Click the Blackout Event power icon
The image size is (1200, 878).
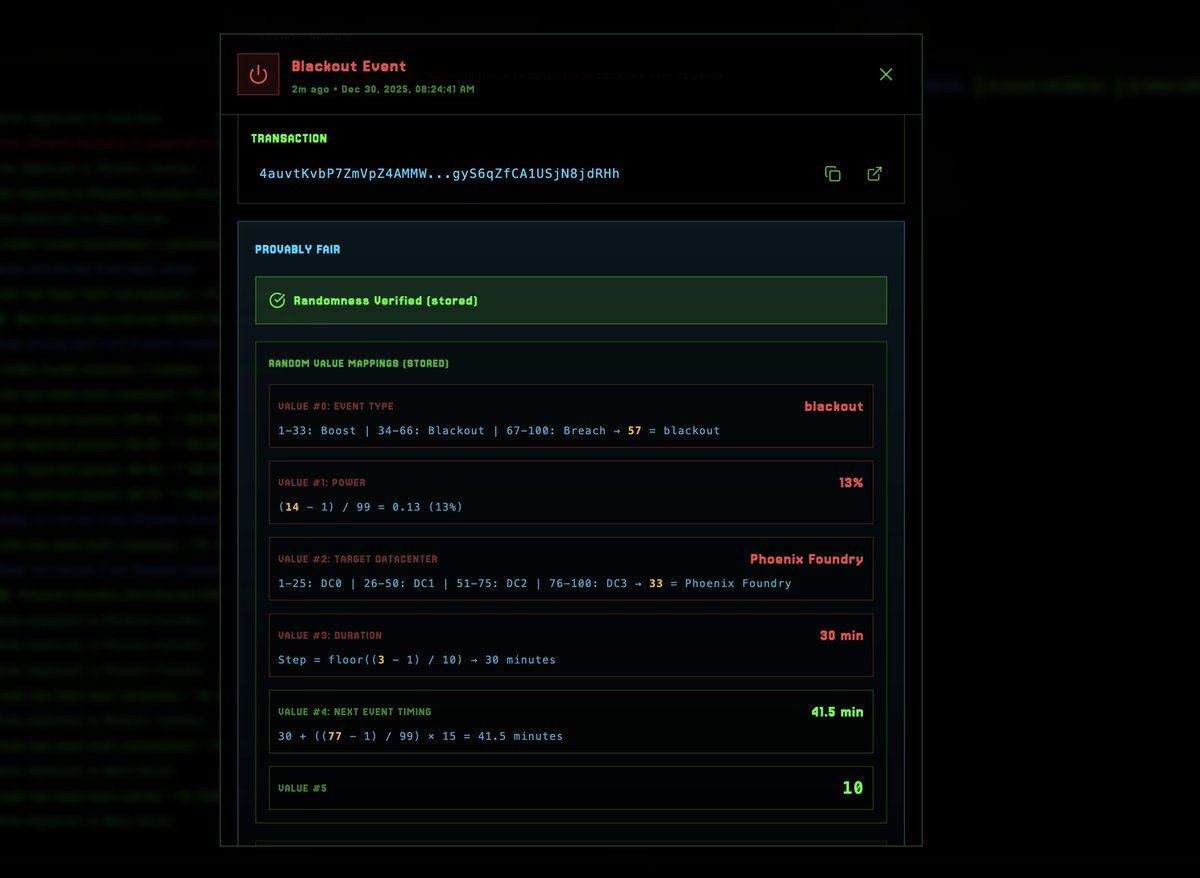258,74
